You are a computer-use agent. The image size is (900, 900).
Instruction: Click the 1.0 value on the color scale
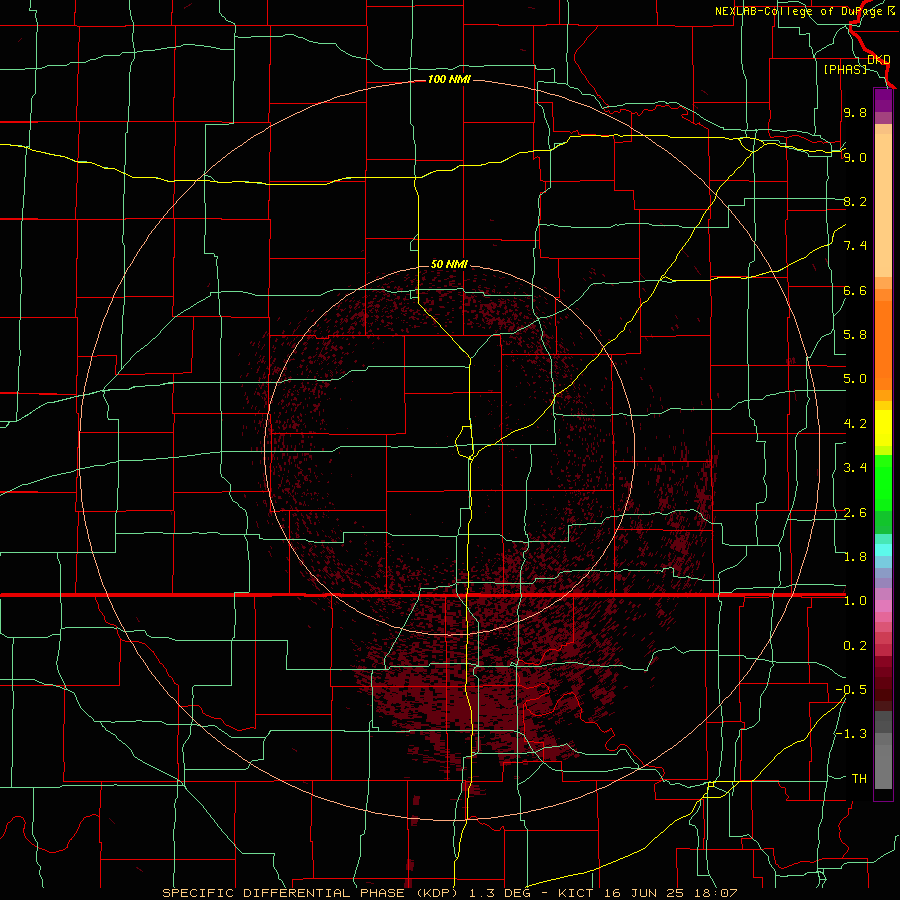click(855, 601)
